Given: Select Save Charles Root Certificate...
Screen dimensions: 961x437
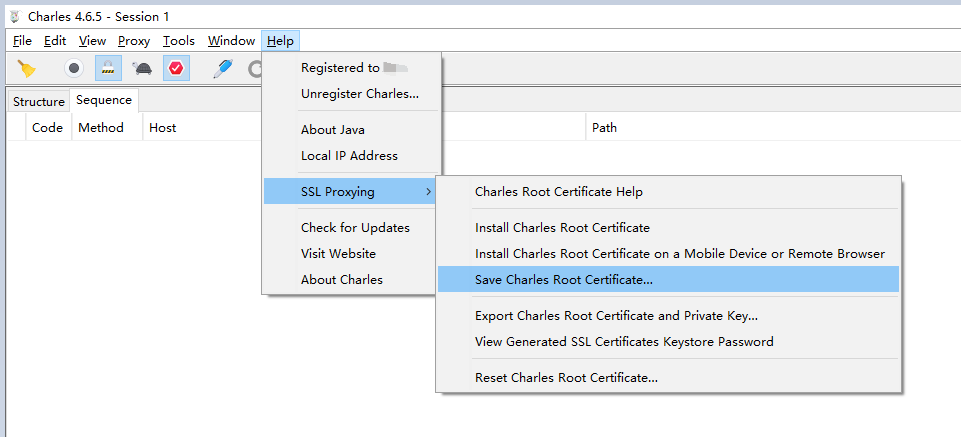Looking at the screenshot, I should tap(669, 279).
